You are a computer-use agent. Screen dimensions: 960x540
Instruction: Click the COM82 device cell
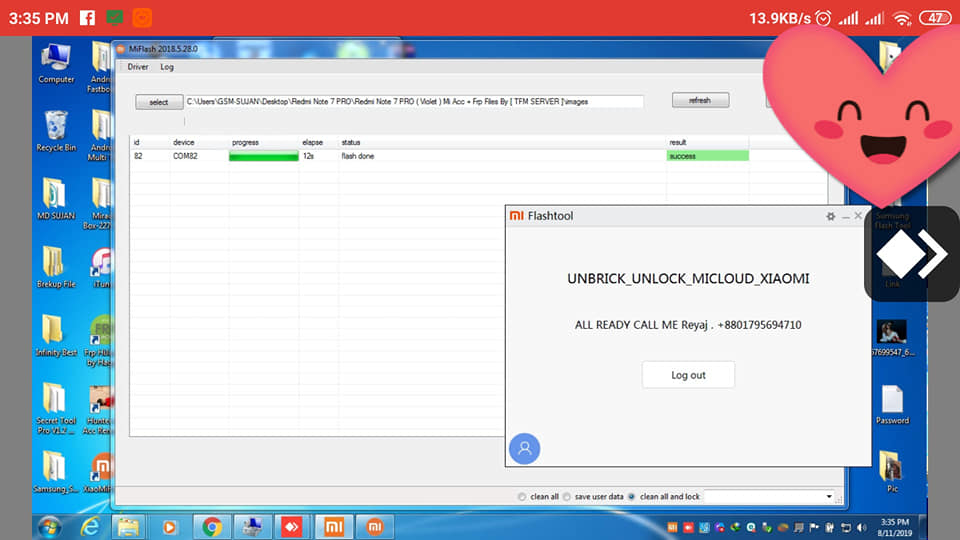[185, 156]
